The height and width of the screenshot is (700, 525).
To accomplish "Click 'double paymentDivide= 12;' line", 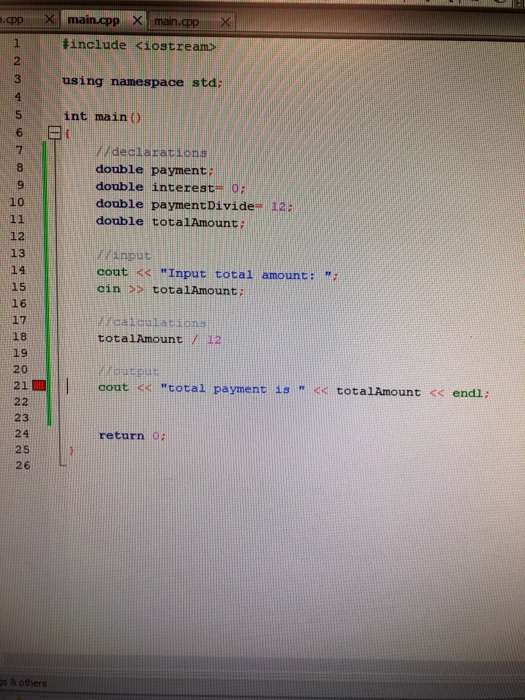I will (194, 205).
